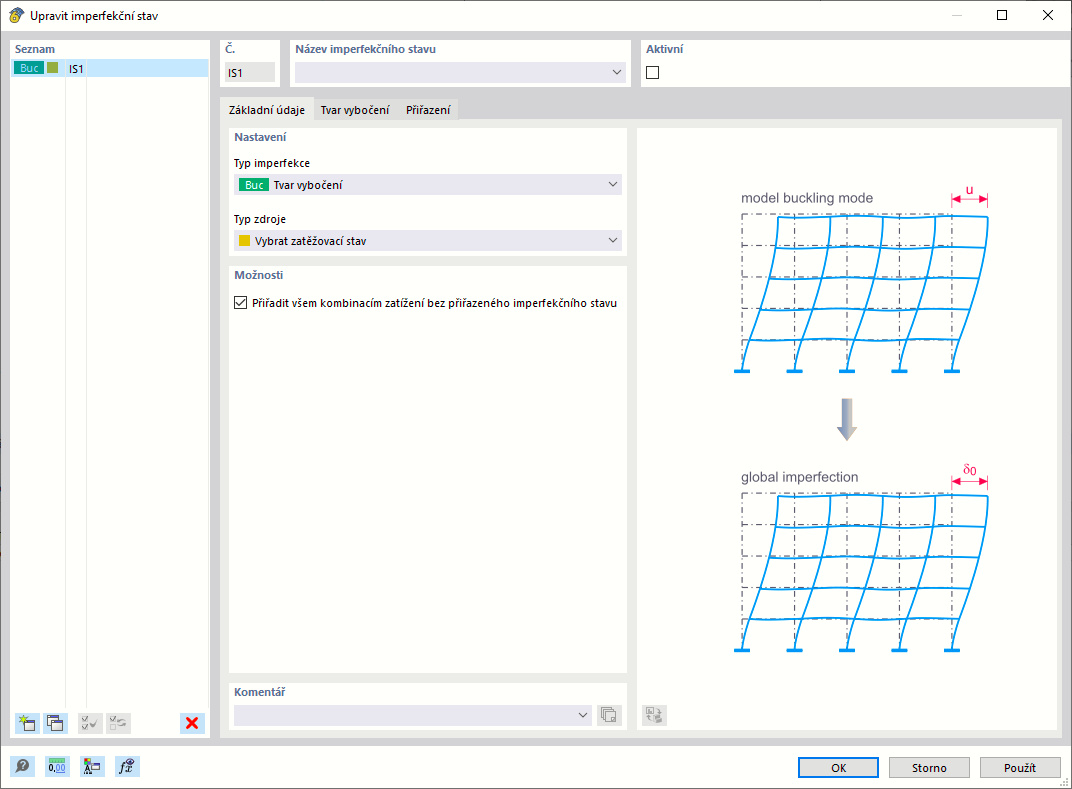
Task: Toggle the Aktivní checkbox
Action: coord(653,72)
